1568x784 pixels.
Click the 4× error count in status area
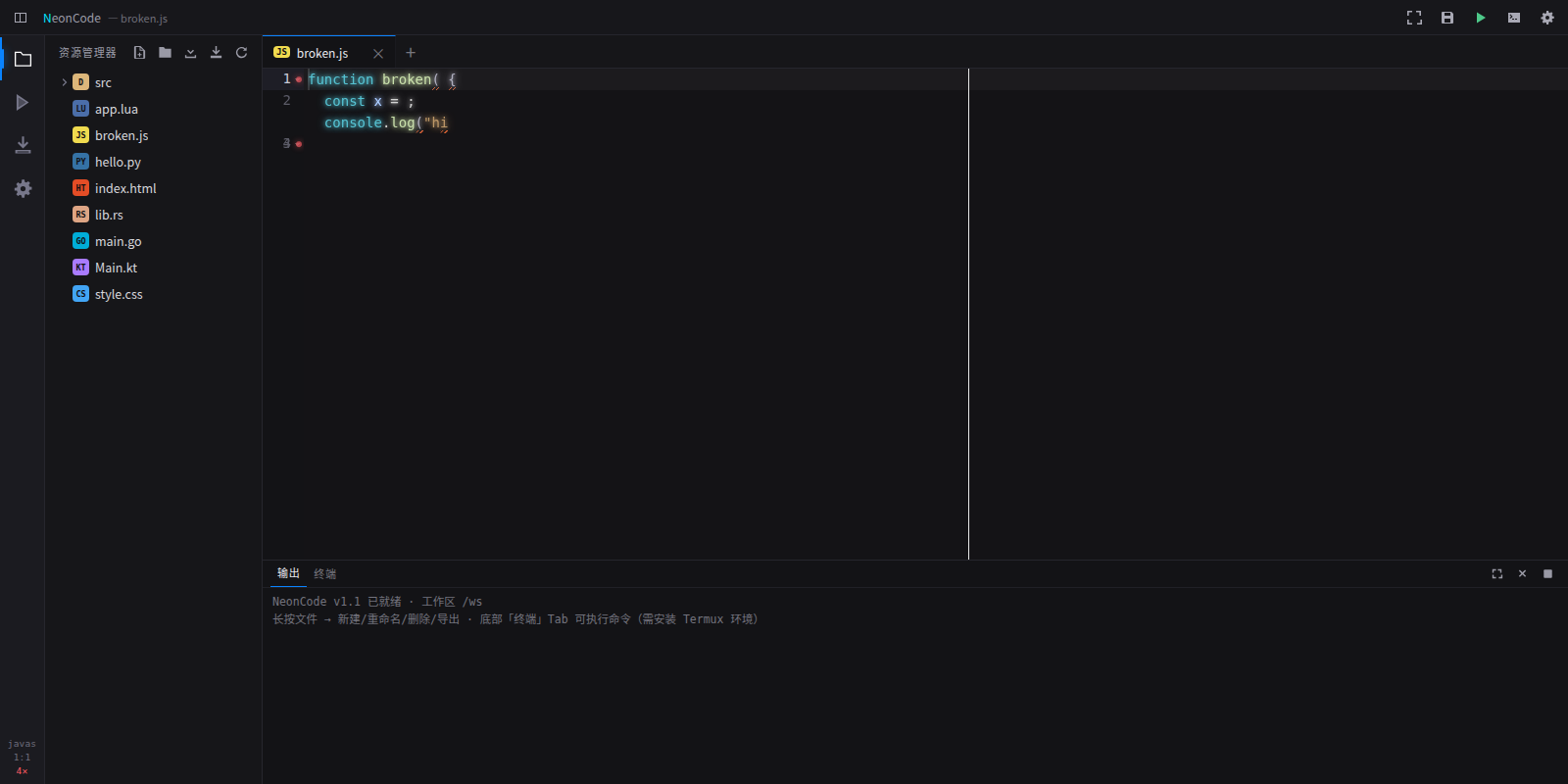(x=22, y=771)
